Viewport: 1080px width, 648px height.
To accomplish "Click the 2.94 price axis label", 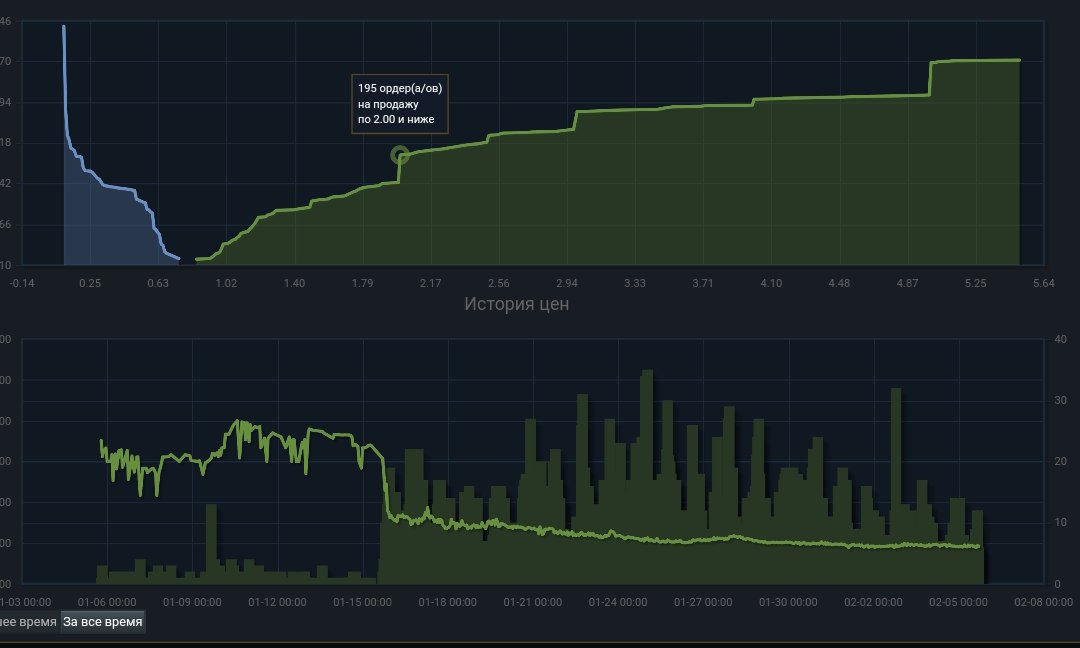I will [567, 283].
